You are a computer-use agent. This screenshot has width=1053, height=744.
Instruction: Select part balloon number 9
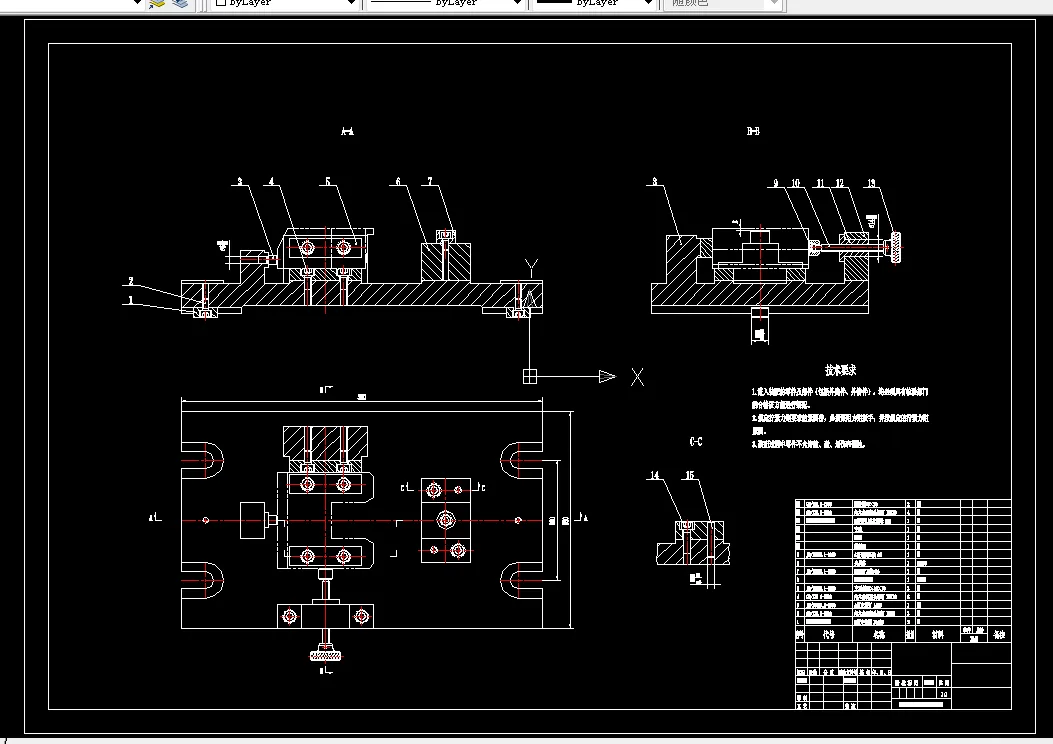tap(776, 183)
